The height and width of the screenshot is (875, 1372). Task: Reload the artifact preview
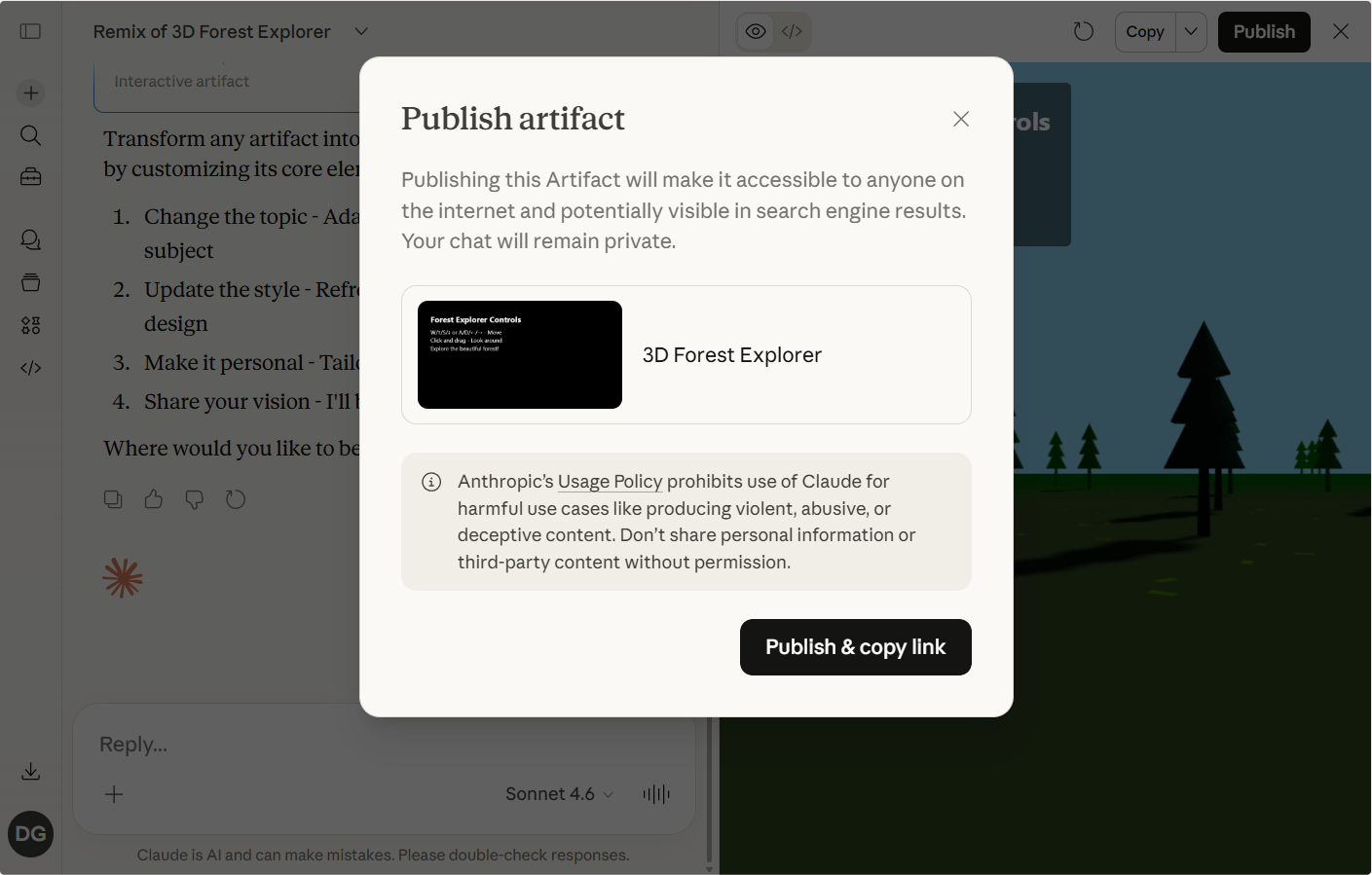pos(1084,32)
